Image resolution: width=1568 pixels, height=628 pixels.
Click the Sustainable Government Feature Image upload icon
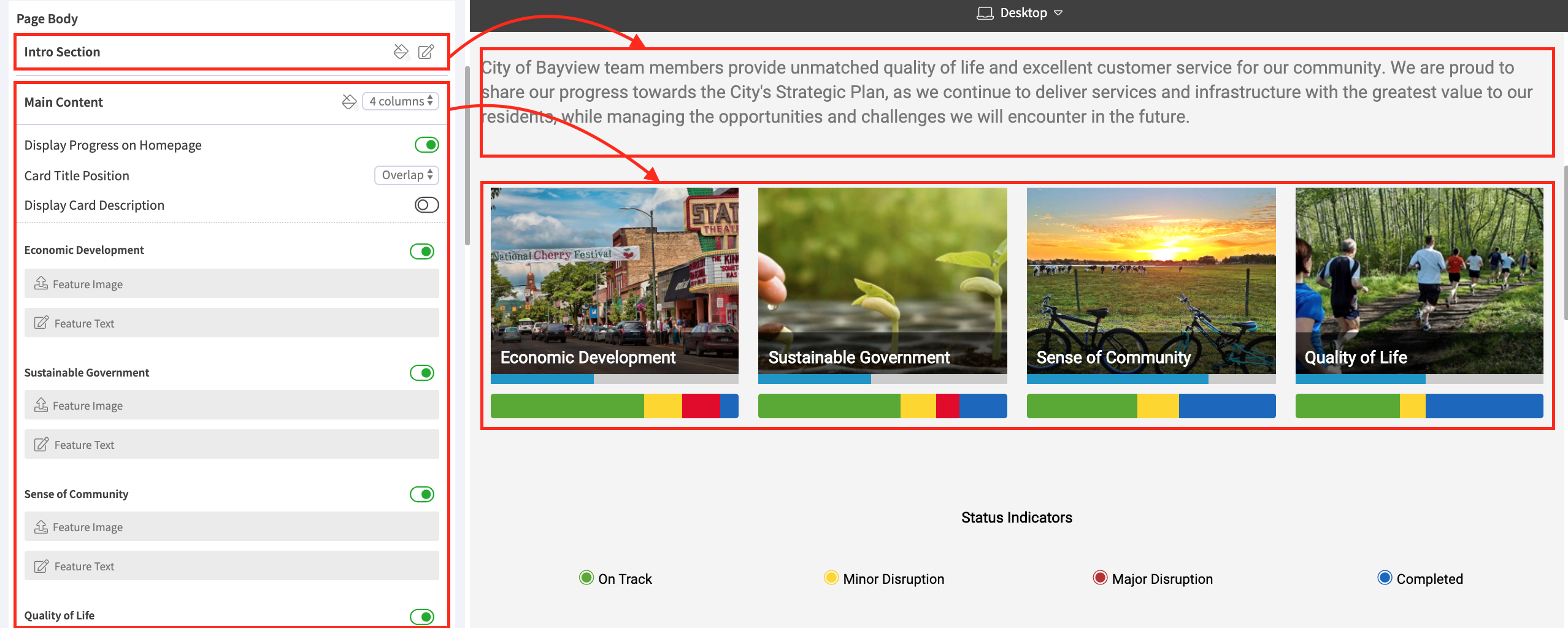coord(41,405)
